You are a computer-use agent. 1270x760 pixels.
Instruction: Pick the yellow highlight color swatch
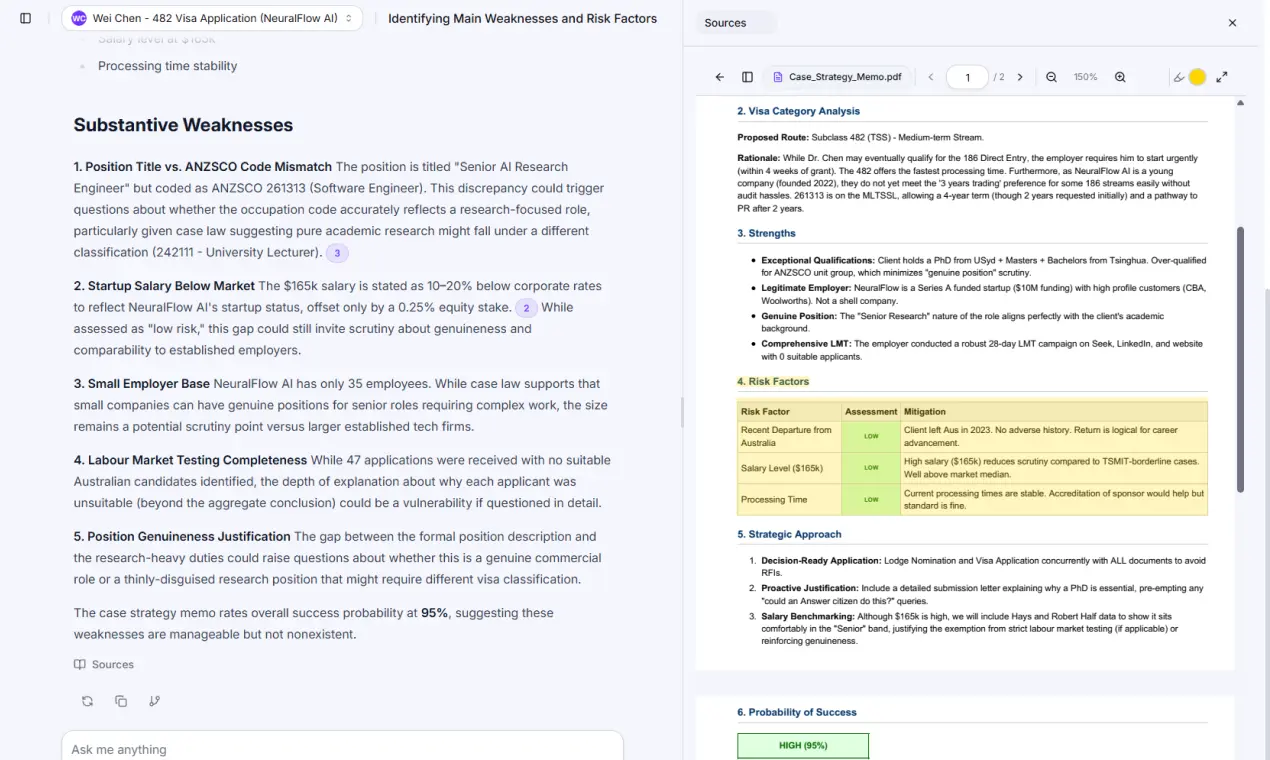(x=1197, y=77)
